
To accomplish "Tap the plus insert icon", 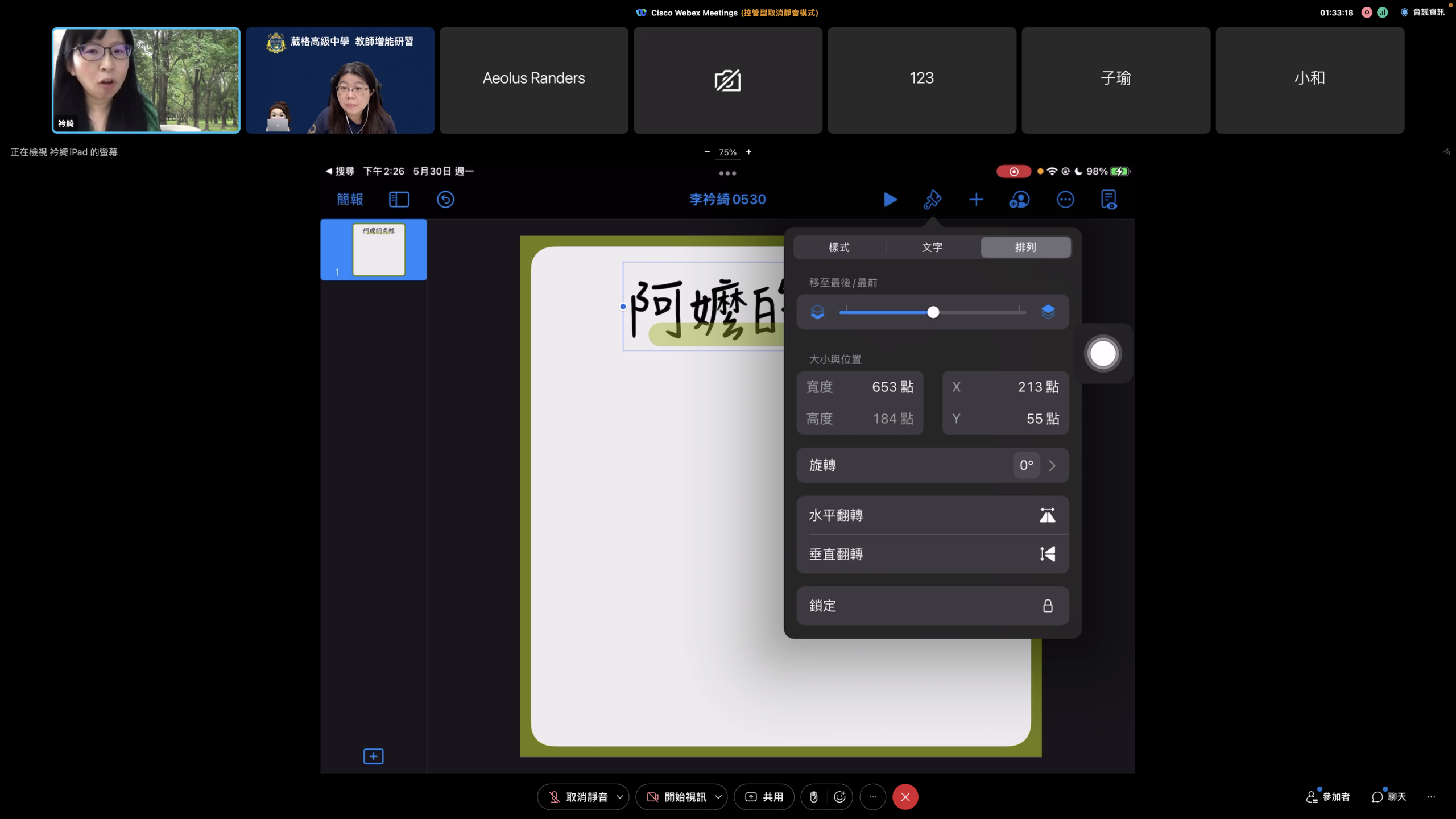I will pos(976,200).
